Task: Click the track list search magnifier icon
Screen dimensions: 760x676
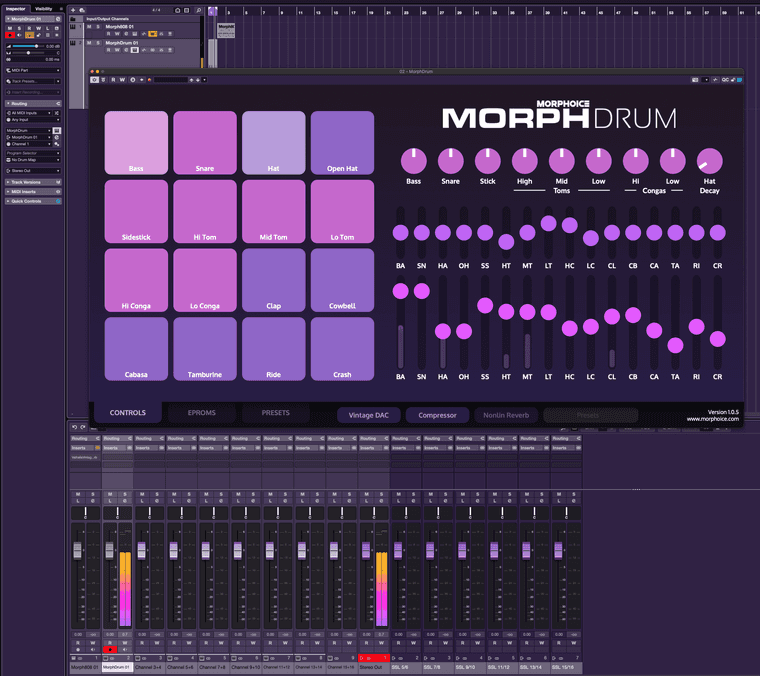Action: point(198,10)
